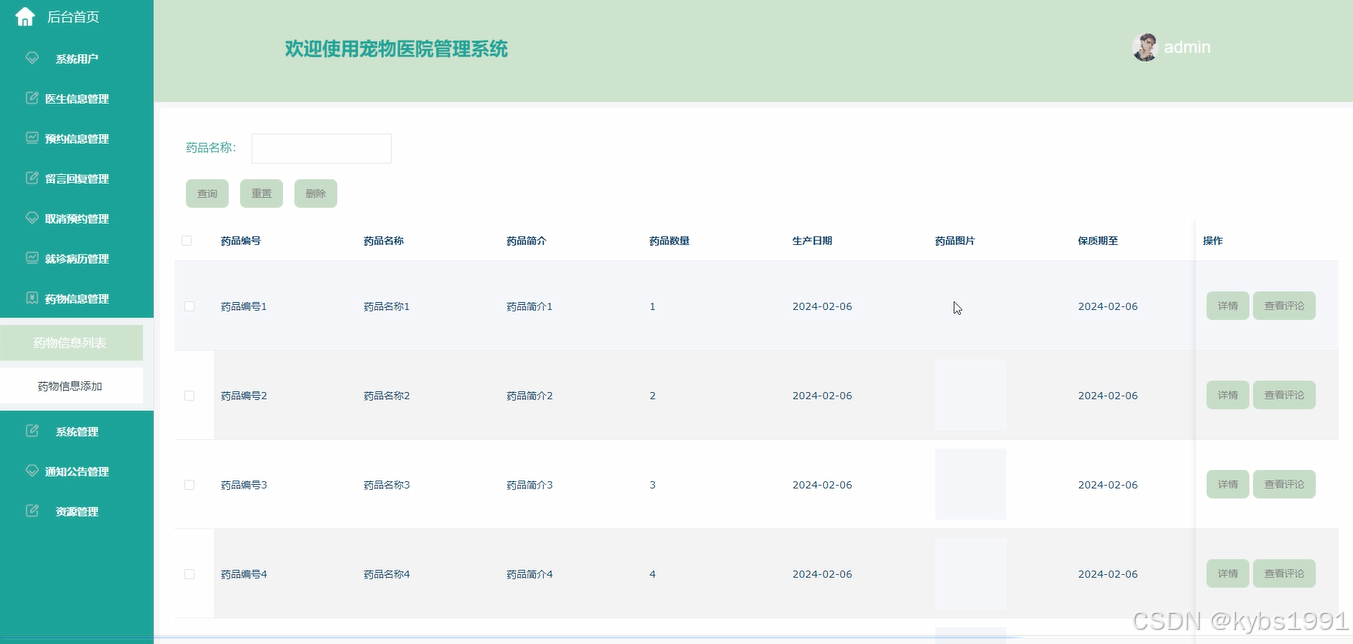This screenshot has width=1353, height=644.
Task: Collapse the 药物信息管理 menu
Action: 77,299
